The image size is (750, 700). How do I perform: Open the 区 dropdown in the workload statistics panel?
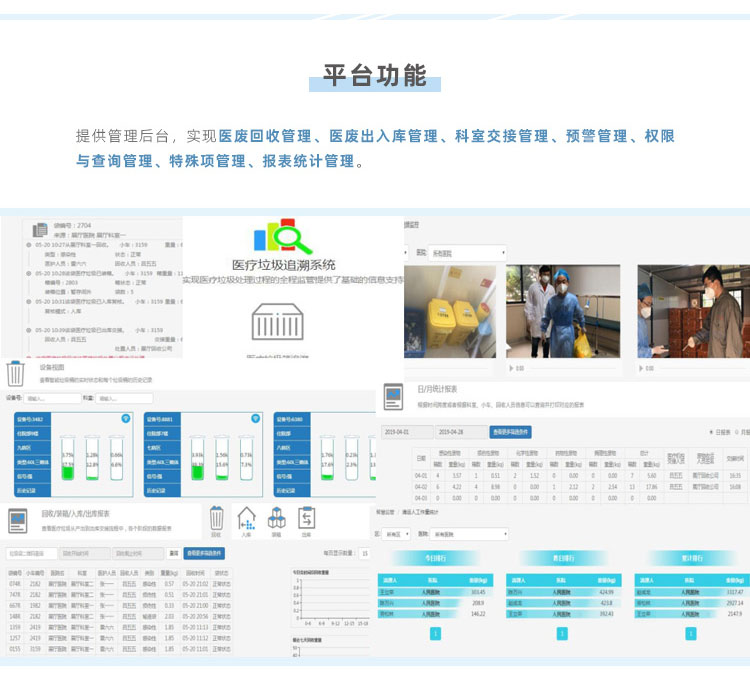click(x=397, y=534)
